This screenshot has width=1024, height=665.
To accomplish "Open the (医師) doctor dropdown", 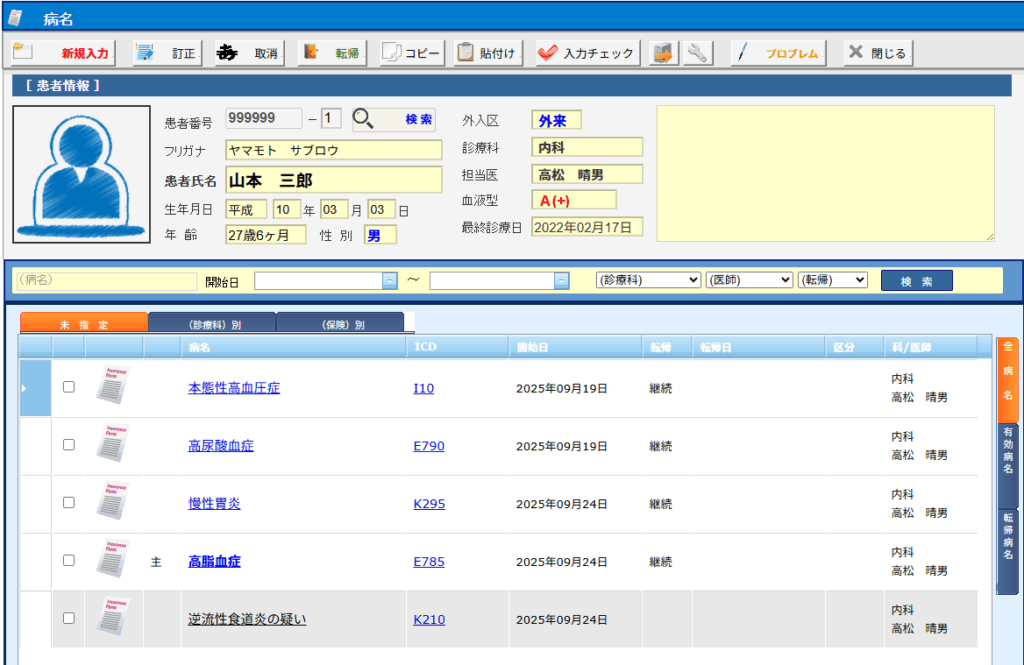I will [750, 280].
